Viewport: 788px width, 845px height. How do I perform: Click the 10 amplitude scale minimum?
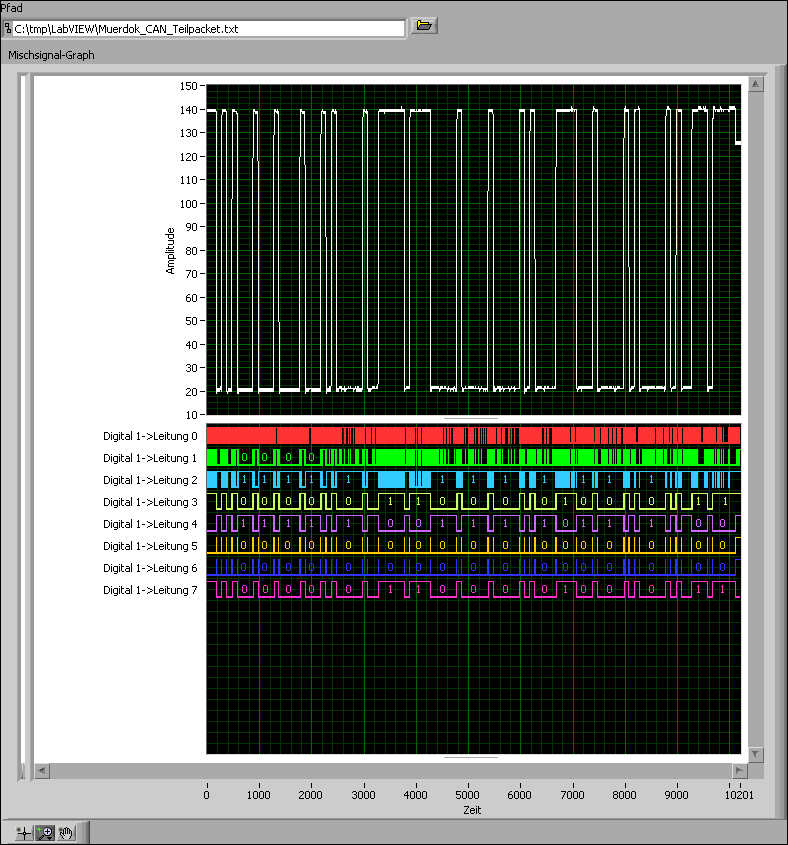click(191, 415)
